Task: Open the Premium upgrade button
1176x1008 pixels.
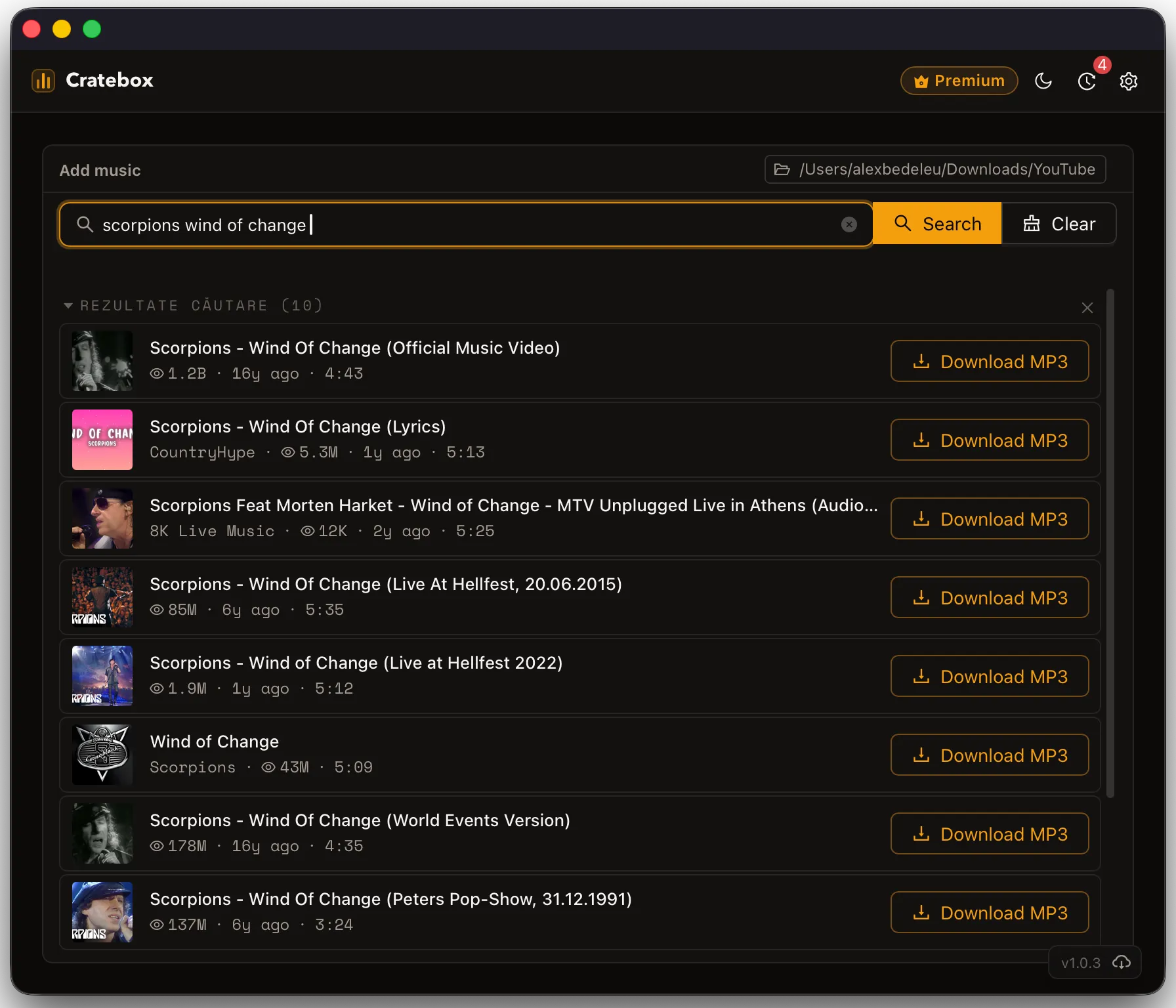Action: (959, 81)
